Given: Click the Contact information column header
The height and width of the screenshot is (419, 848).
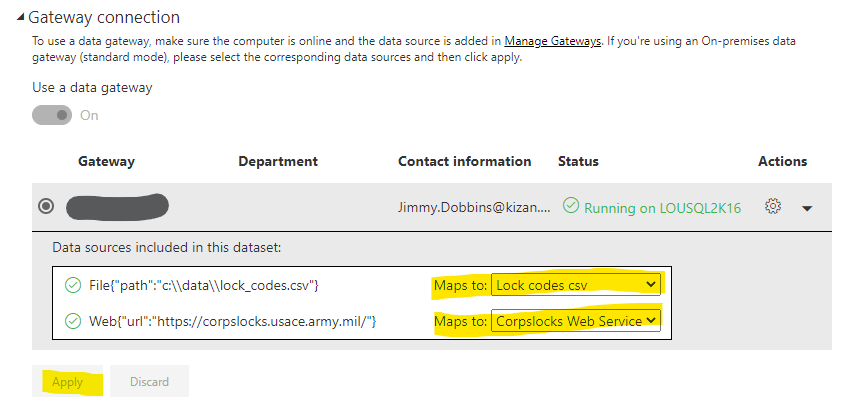Looking at the screenshot, I should pyautogui.click(x=464, y=161).
